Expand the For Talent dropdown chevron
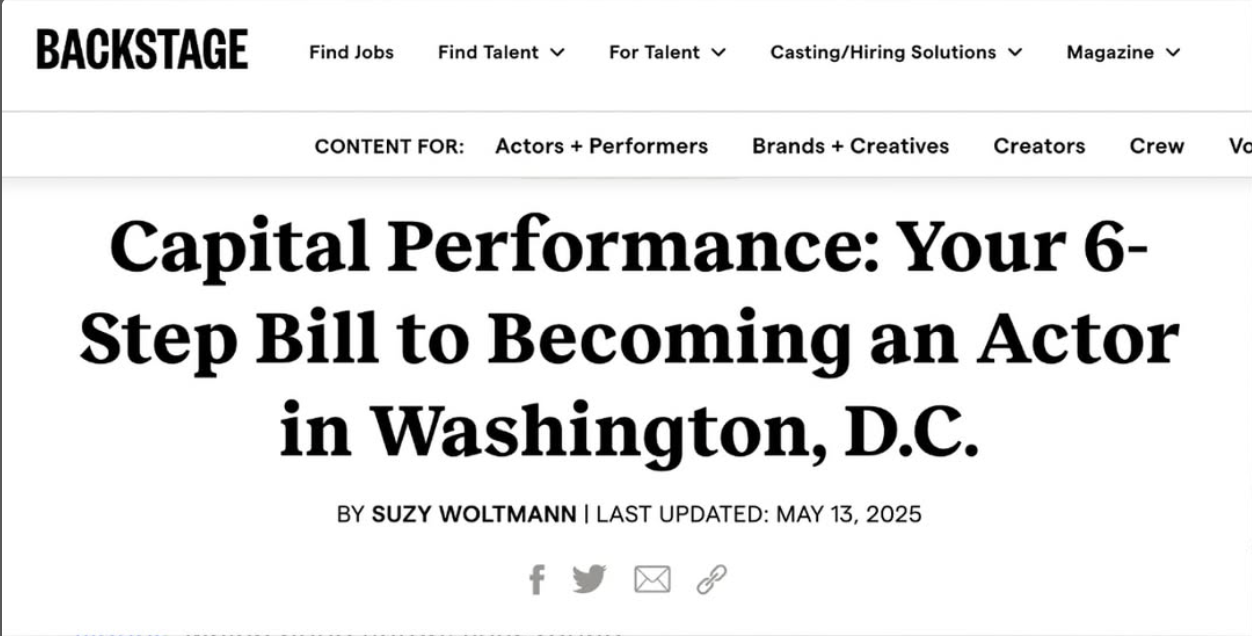Viewport: 1252px width, 636px height. (719, 52)
